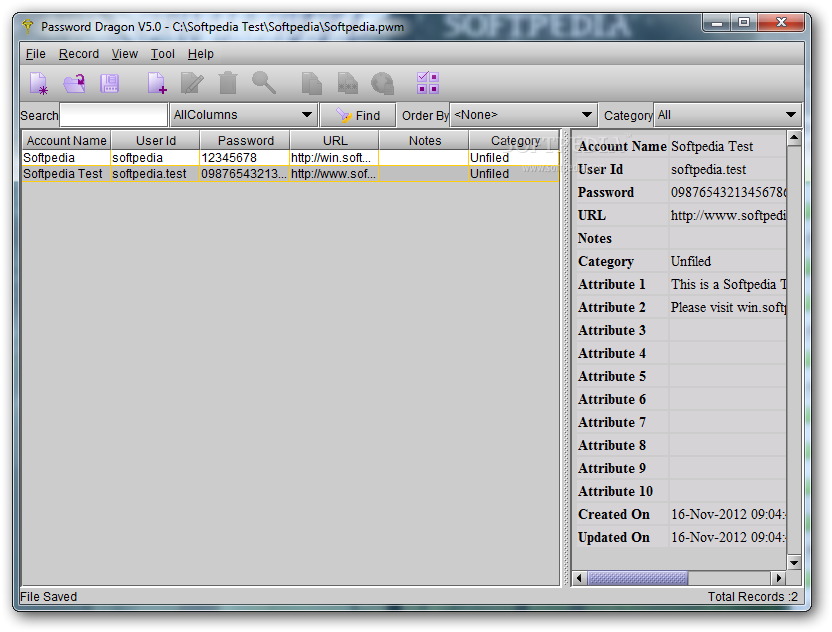Click the Copy User Id pages icon
The height and width of the screenshot is (632, 832).
[x=311, y=83]
